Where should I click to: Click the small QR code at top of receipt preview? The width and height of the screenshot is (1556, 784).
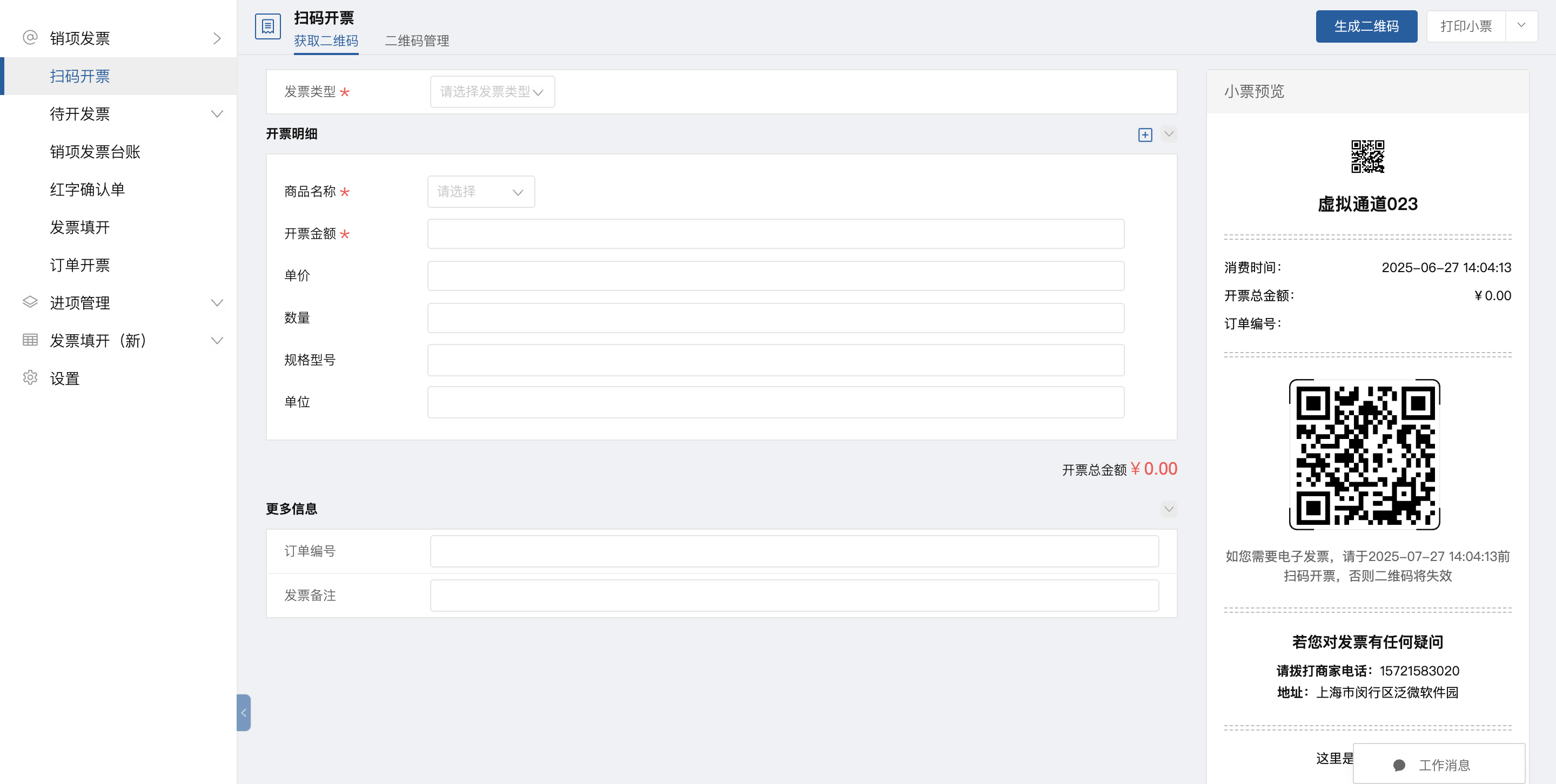pos(1367,157)
